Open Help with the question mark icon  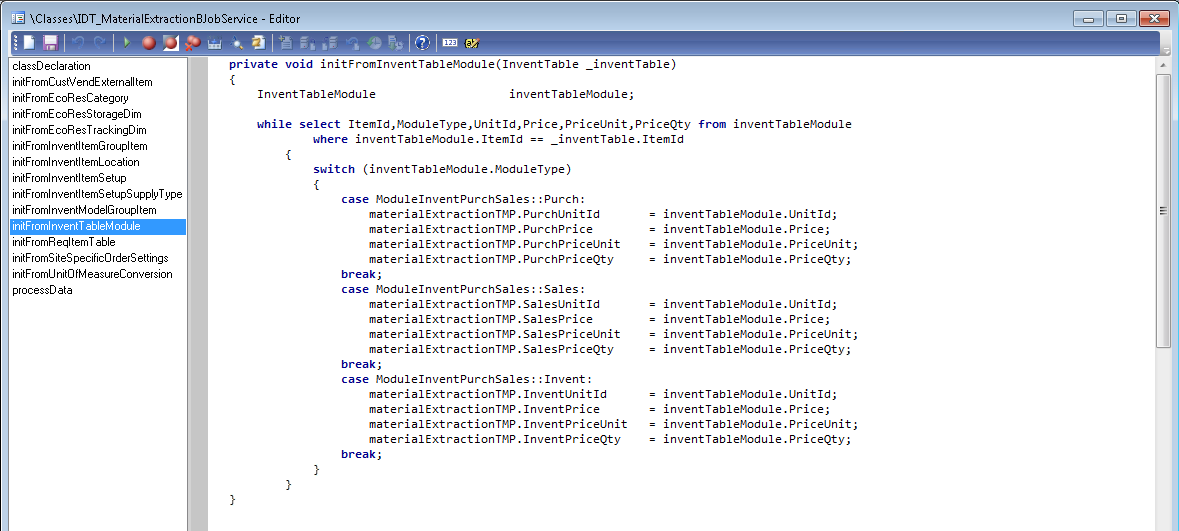point(423,43)
